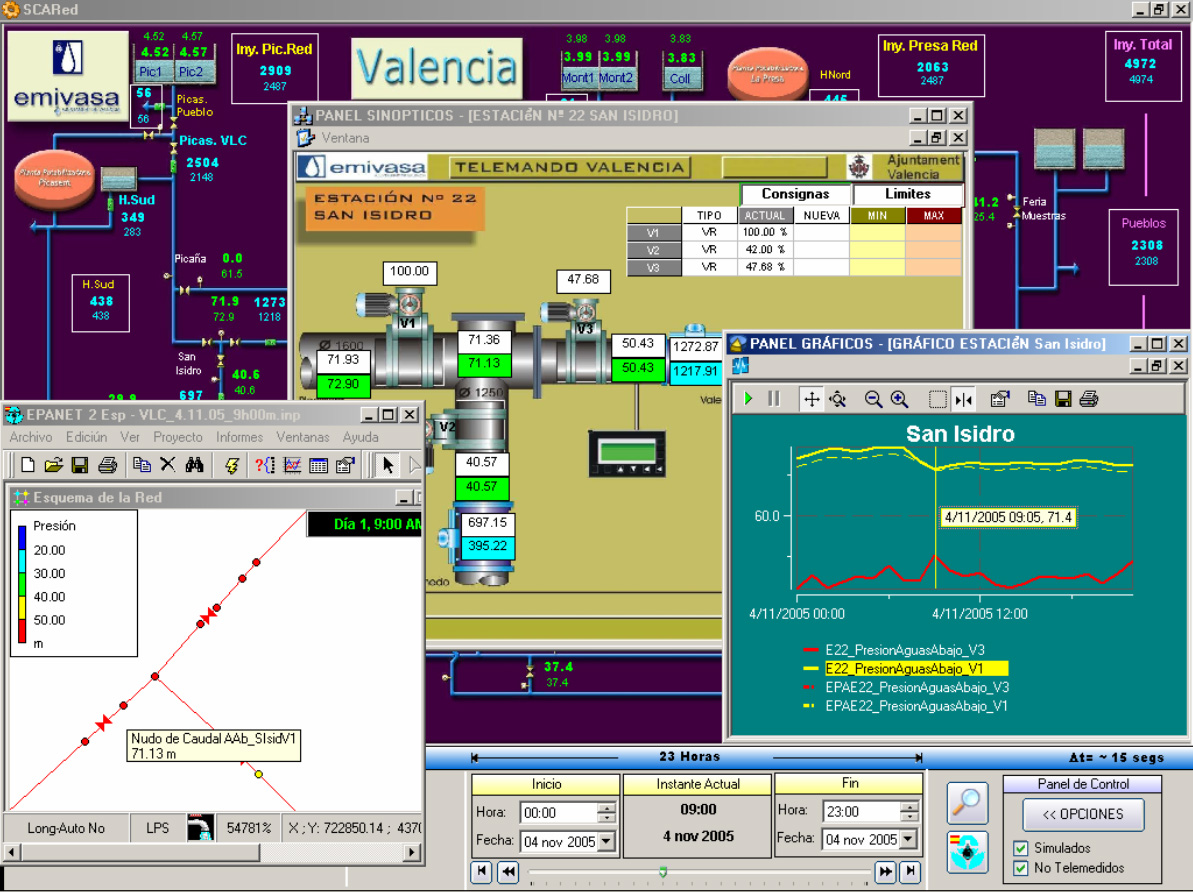This screenshot has width=1193, height=892.
Task: Select EPAE22_PresionAguasAbajo_V3 legend entry
Action: click(917, 687)
